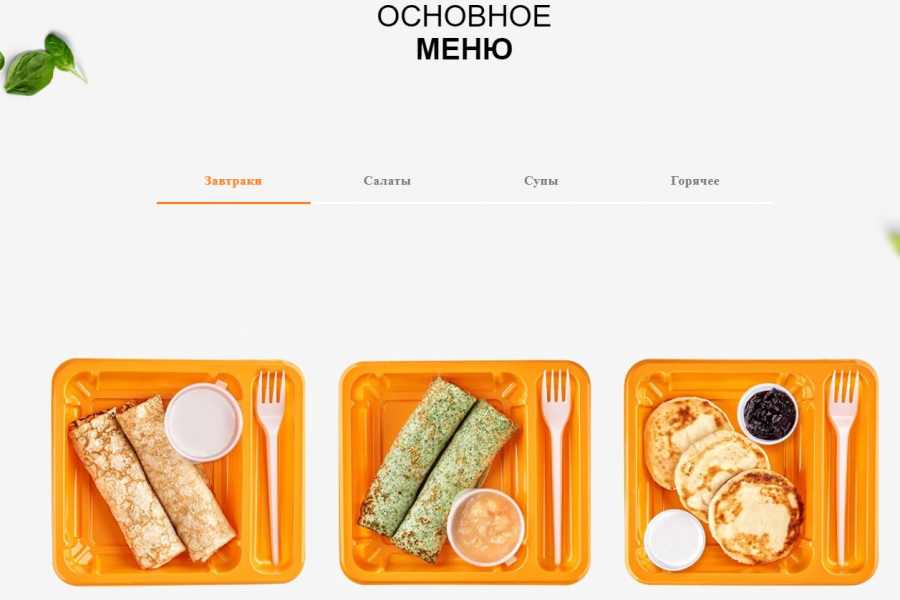Viewport: 900px width, 600px height.
Task: Click the orange underline beneath Завтраки
Action: pos(234,203)
